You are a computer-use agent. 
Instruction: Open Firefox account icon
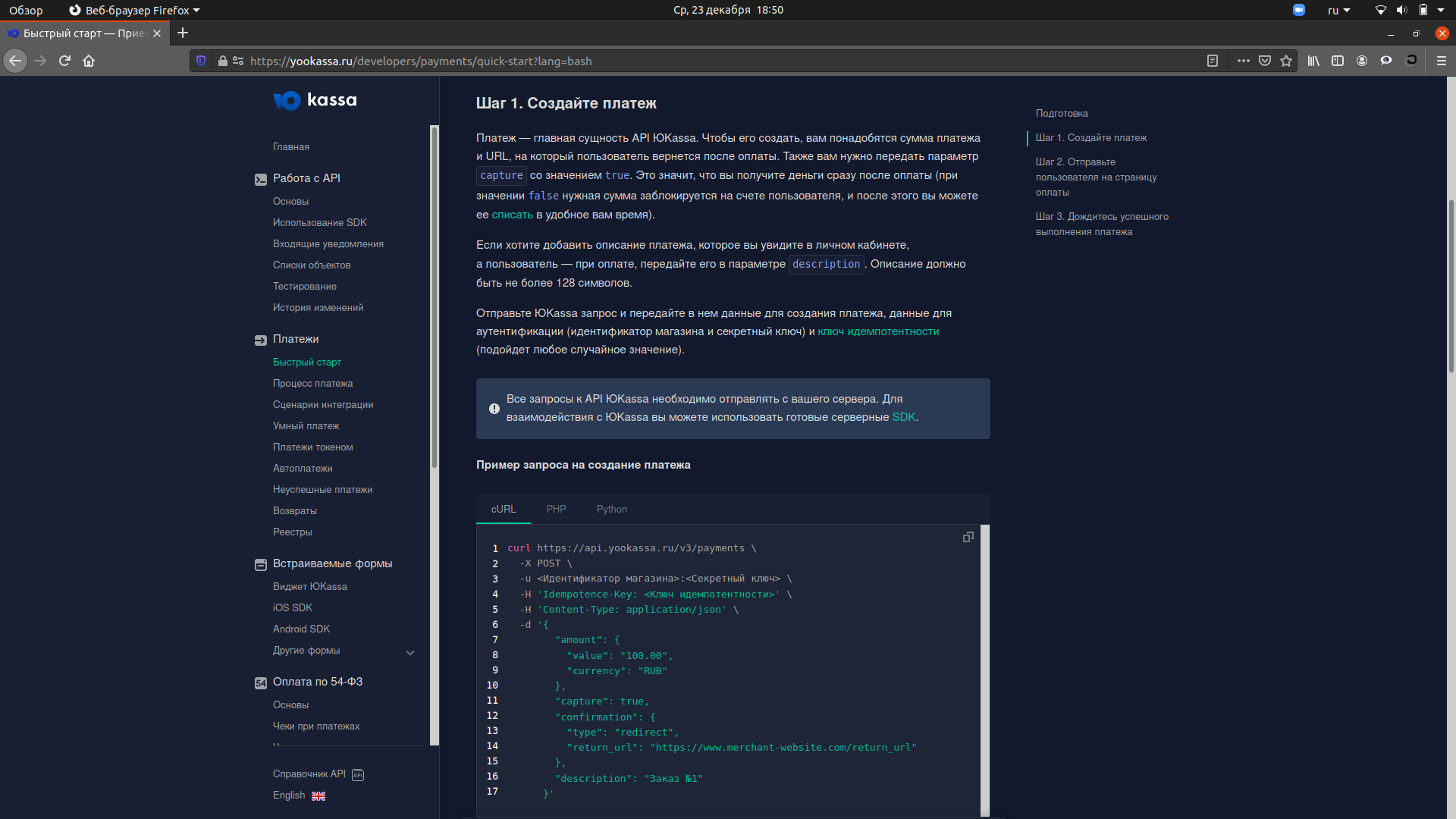[x=1362, y=61]
